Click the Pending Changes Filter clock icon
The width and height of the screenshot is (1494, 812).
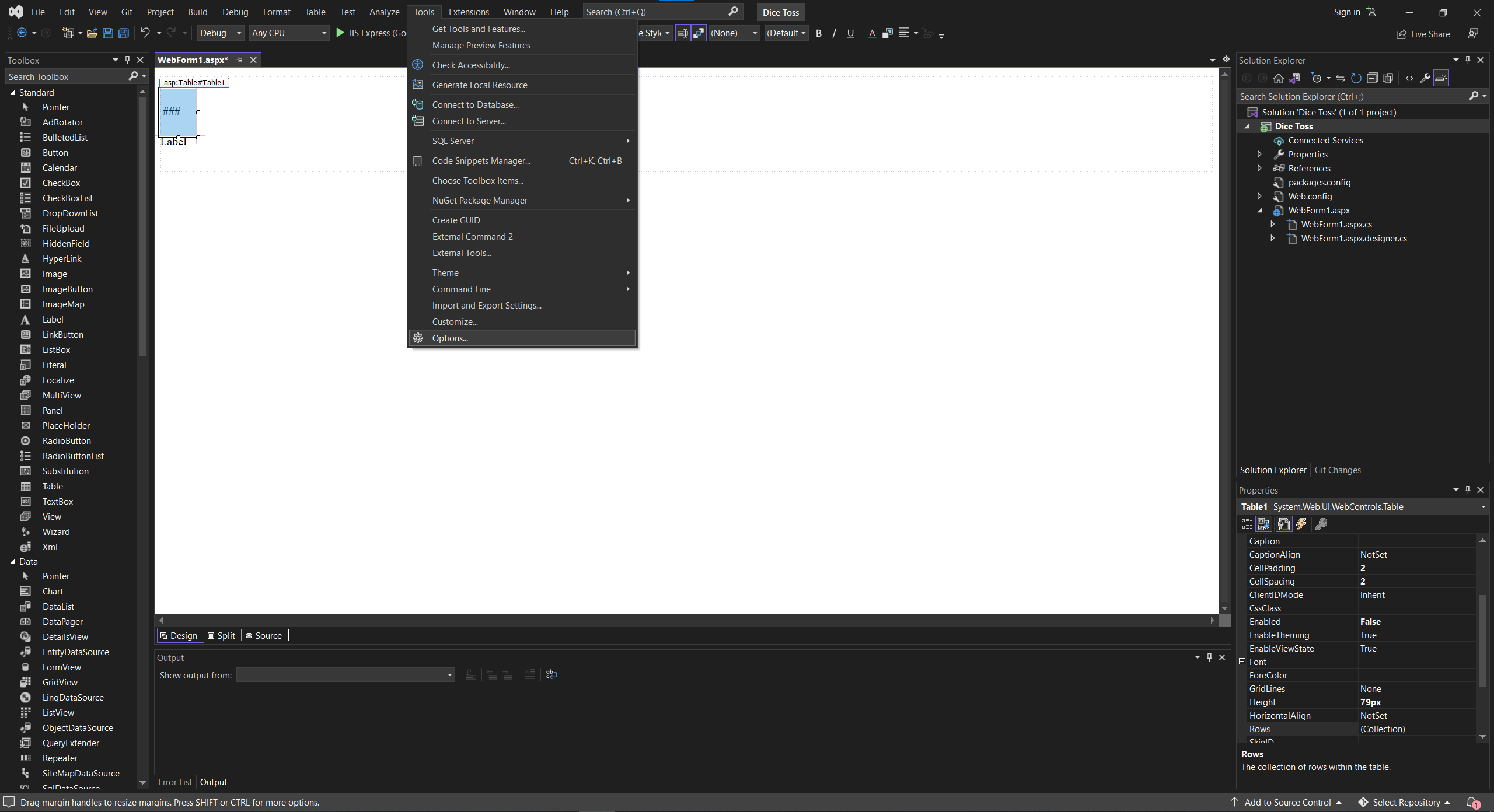click(x=1316, y=78)
